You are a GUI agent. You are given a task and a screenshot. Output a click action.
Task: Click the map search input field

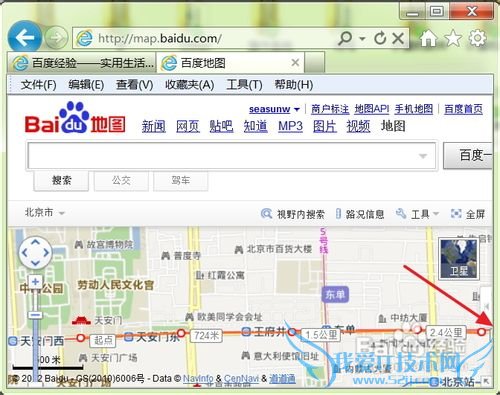pyautogui.click(x=232, y=156)
